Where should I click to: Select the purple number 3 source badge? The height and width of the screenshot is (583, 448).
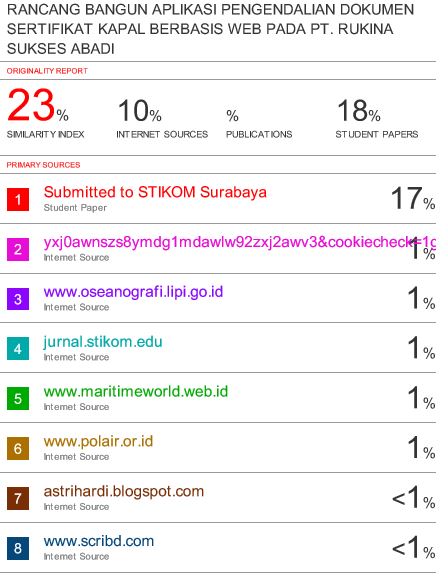click(x=18, y=299)
